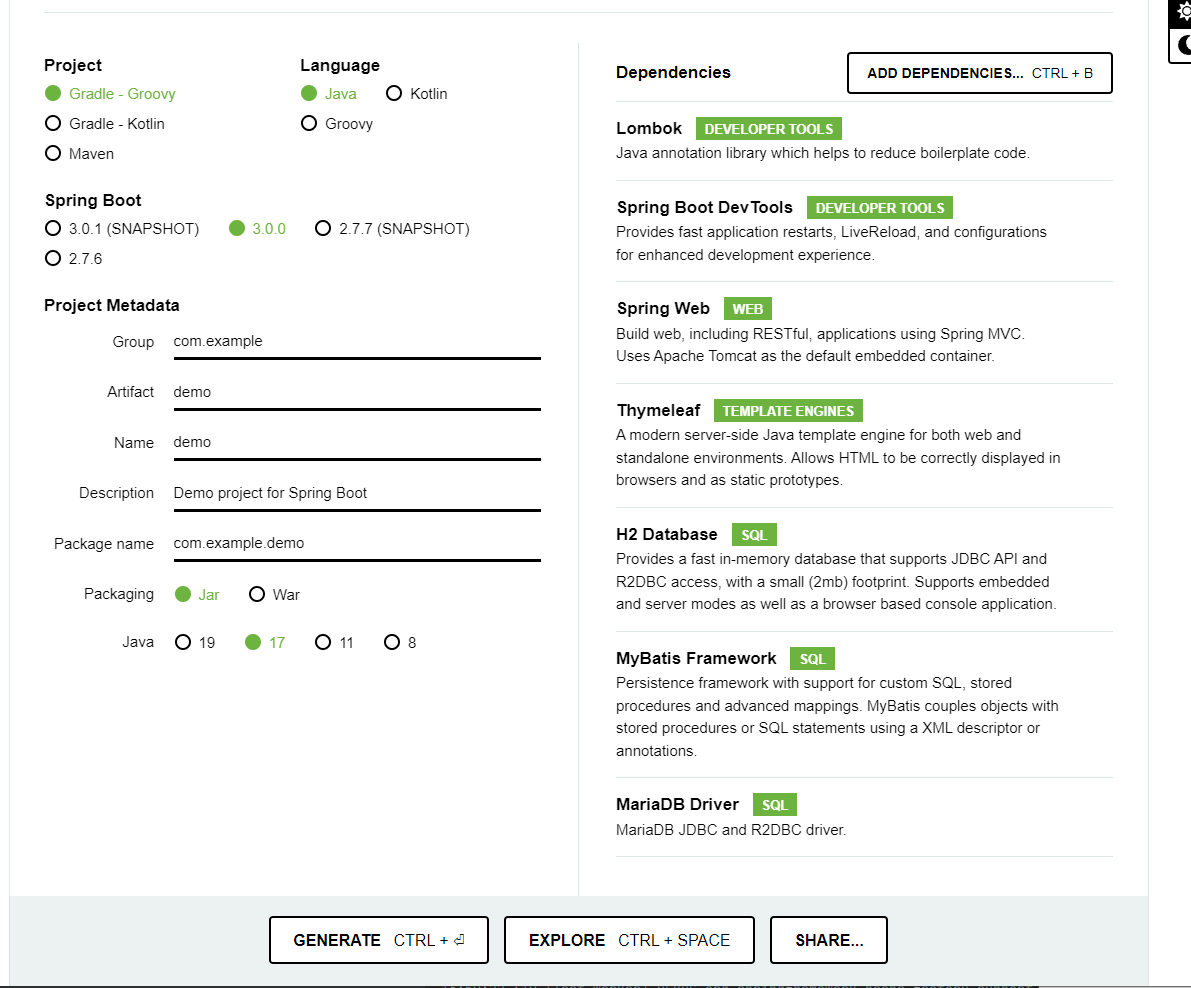Click the WEB tag beside Spring Web

pos(747,309)
